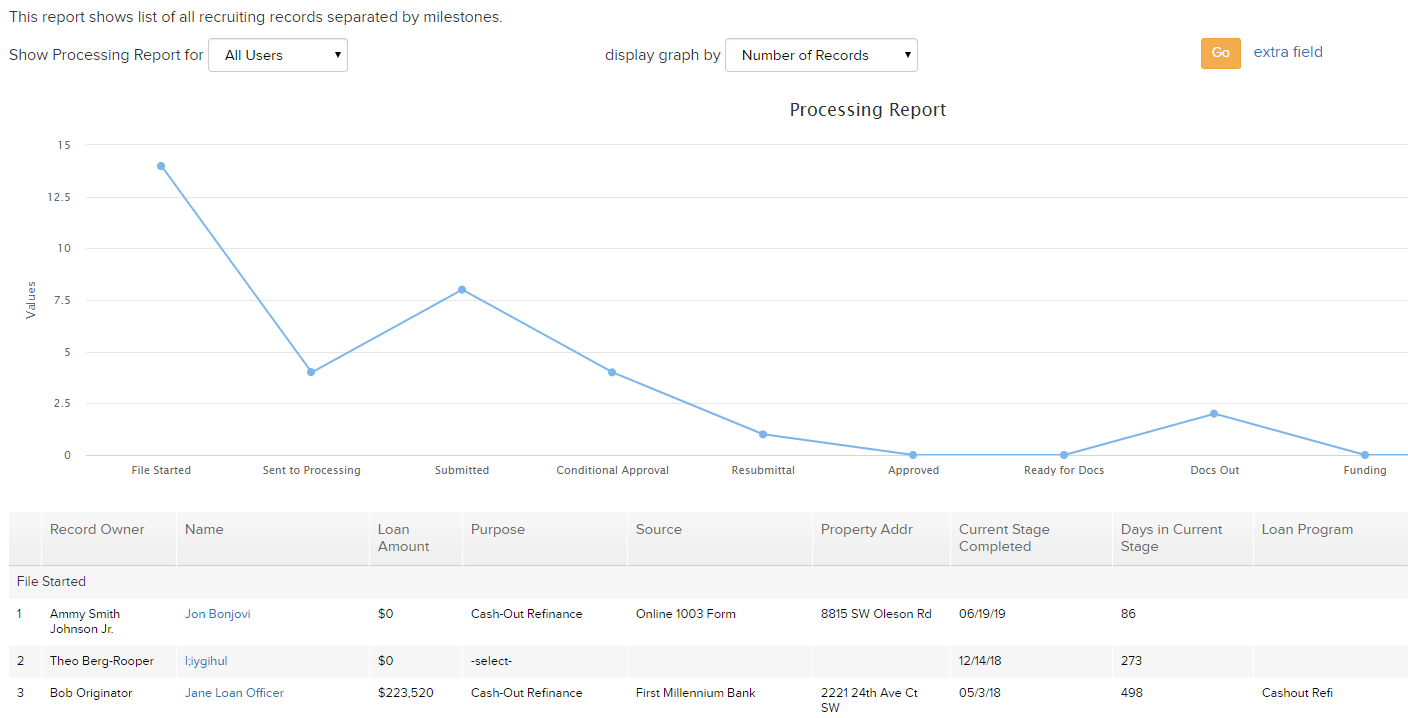Click the Conditional Approval data point
This screenshot has height=718, width=1408.
(612, 372)
